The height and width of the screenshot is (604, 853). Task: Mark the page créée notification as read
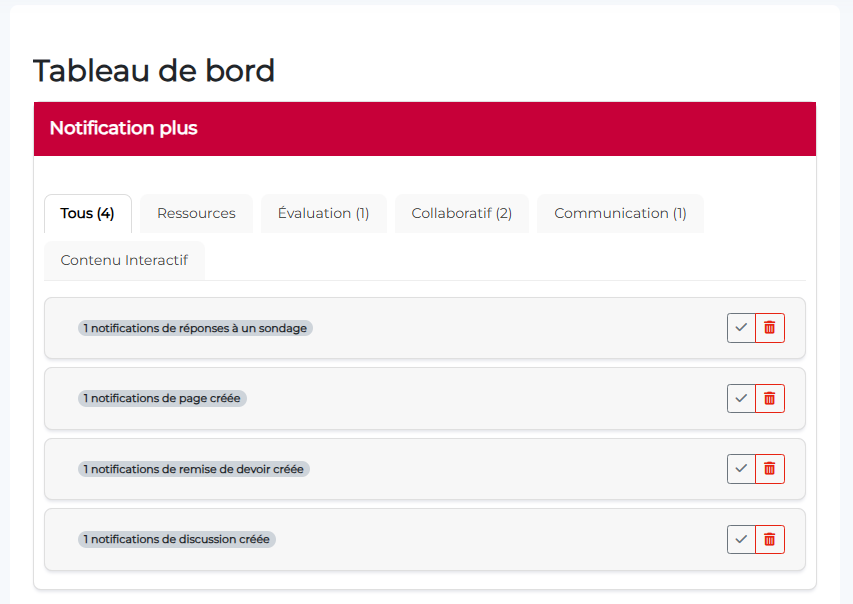[x=741, y=398]
